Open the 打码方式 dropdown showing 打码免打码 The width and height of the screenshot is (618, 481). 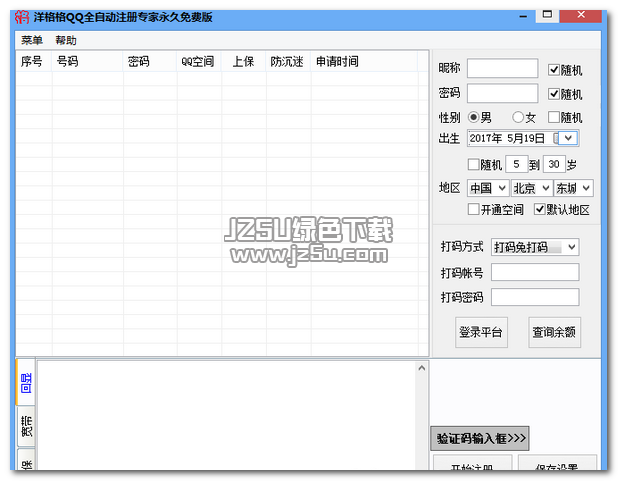[x=535, y=247]
